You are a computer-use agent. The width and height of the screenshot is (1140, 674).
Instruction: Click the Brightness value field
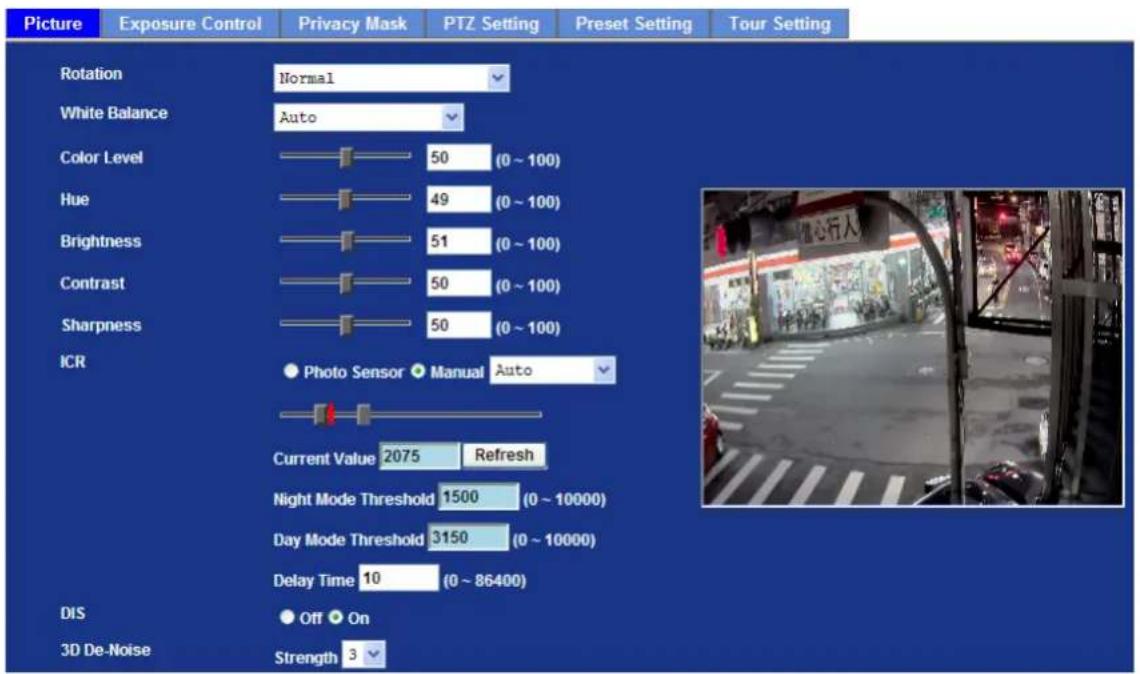459,241
